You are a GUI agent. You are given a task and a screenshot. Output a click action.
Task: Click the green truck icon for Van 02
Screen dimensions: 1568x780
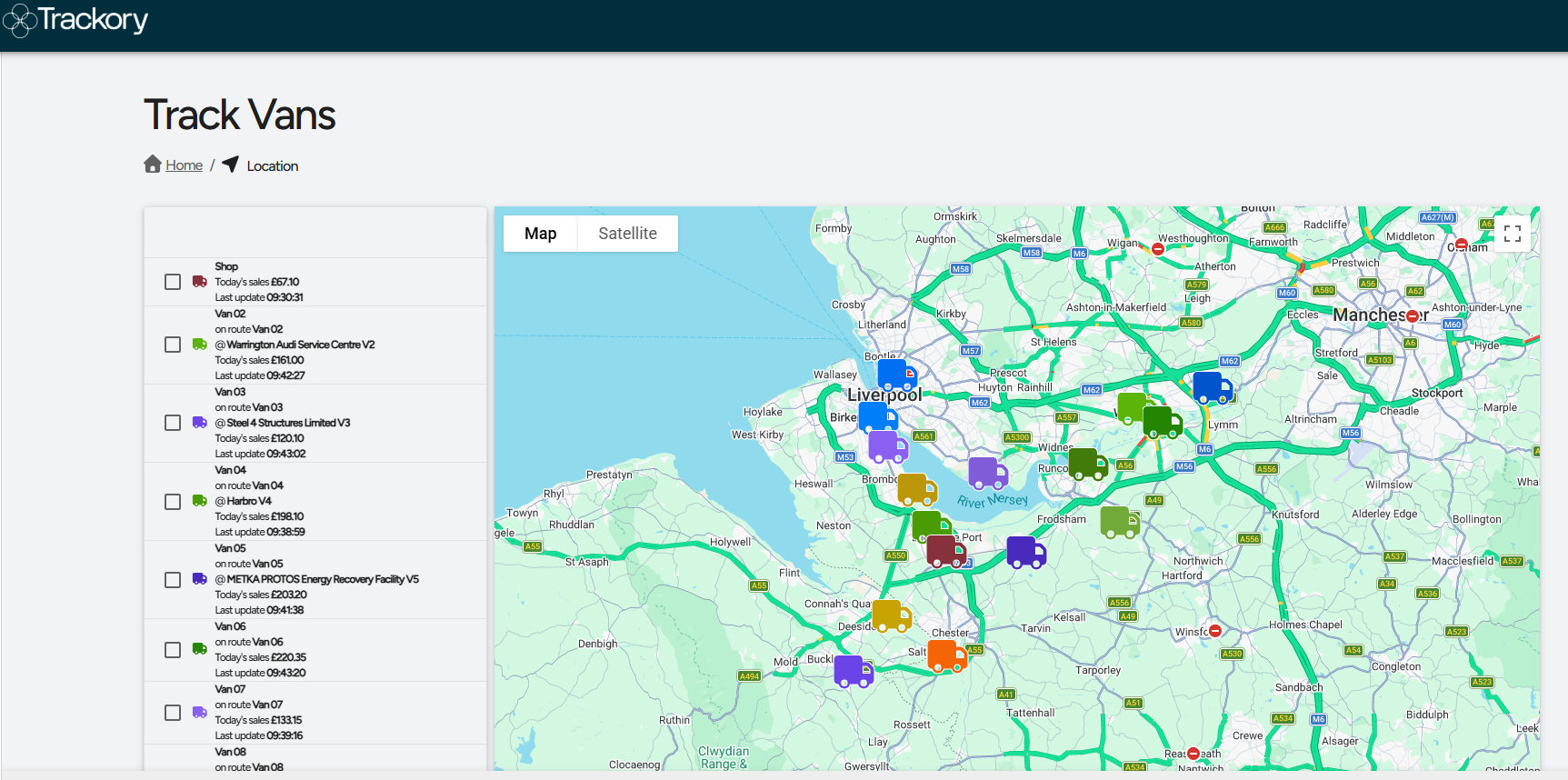click(200, 345)
